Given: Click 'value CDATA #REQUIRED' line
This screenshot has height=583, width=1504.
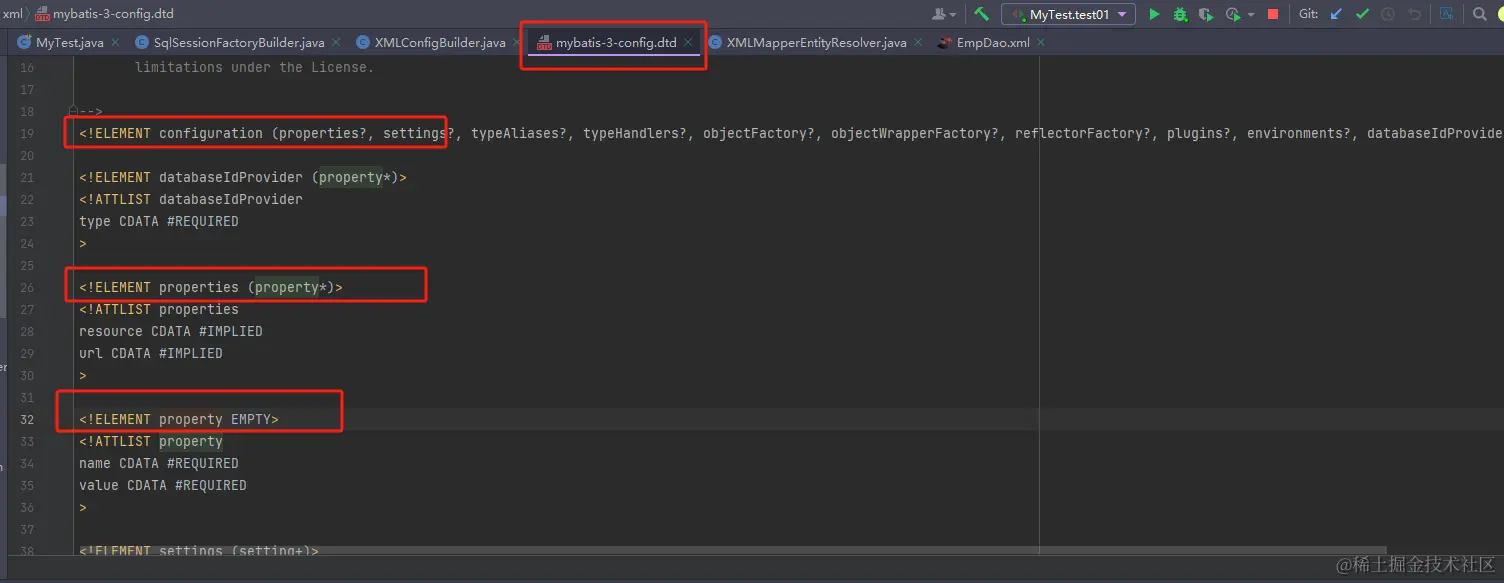Looking at the screenshot, I should tap(163, 485).
